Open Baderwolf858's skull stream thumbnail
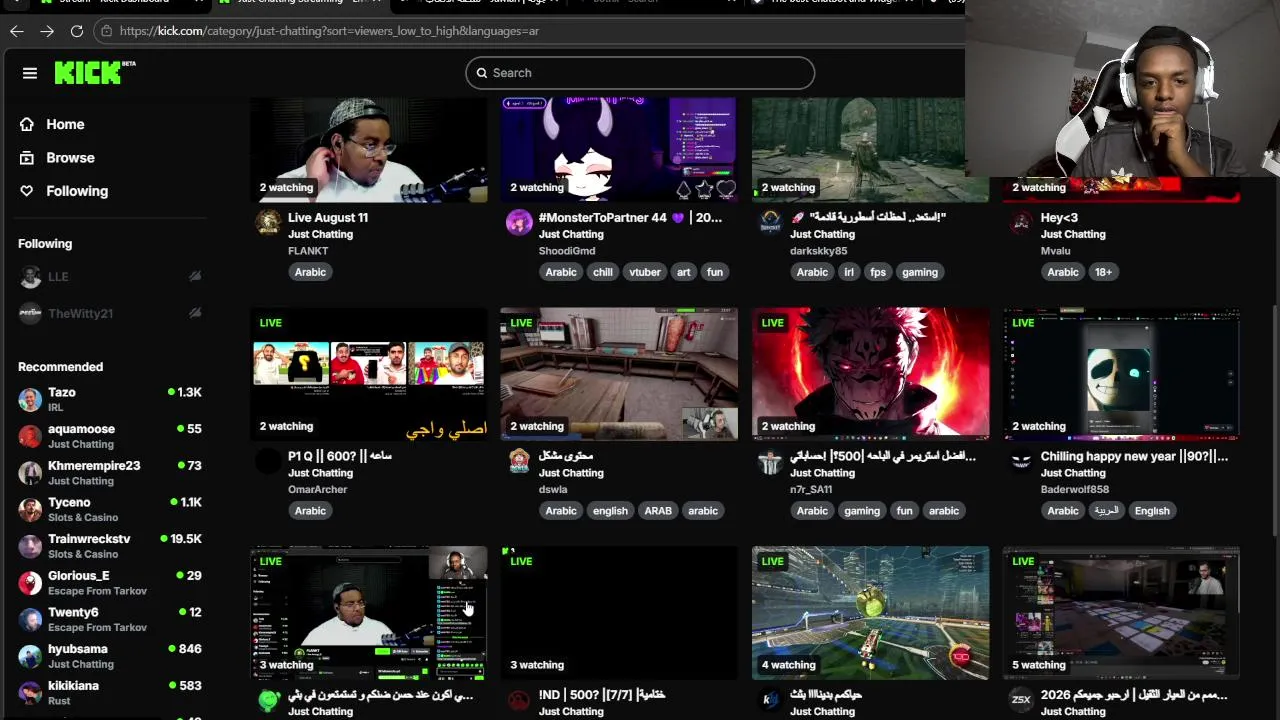 click(1121, 374)
